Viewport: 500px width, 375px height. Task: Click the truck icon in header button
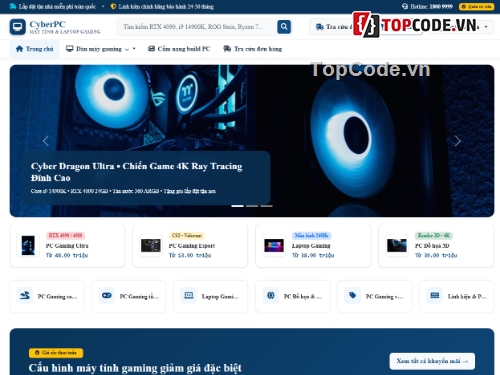pos(319,27)
